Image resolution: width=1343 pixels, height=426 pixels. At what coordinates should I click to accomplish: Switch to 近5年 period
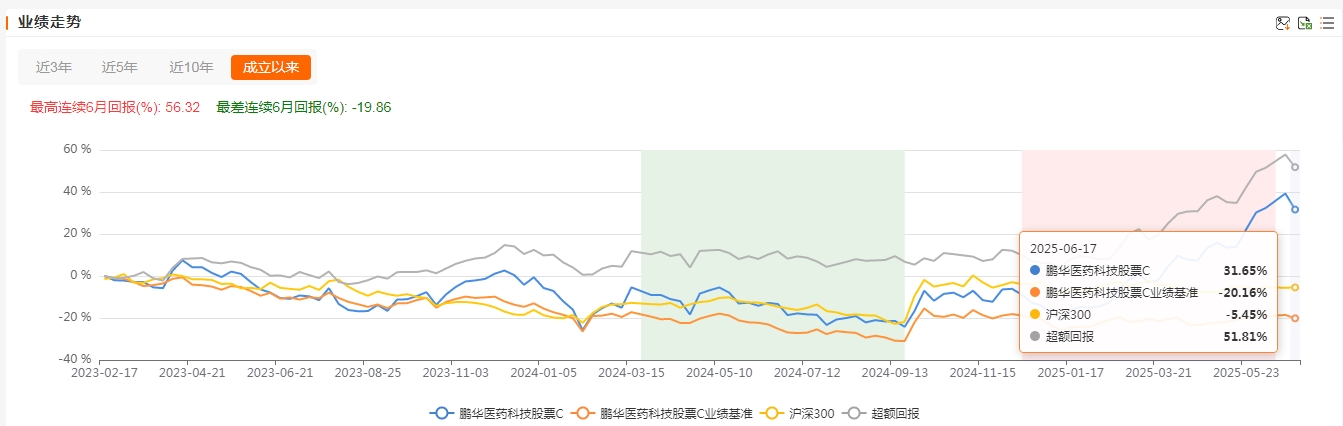click(x=120, y=67)
